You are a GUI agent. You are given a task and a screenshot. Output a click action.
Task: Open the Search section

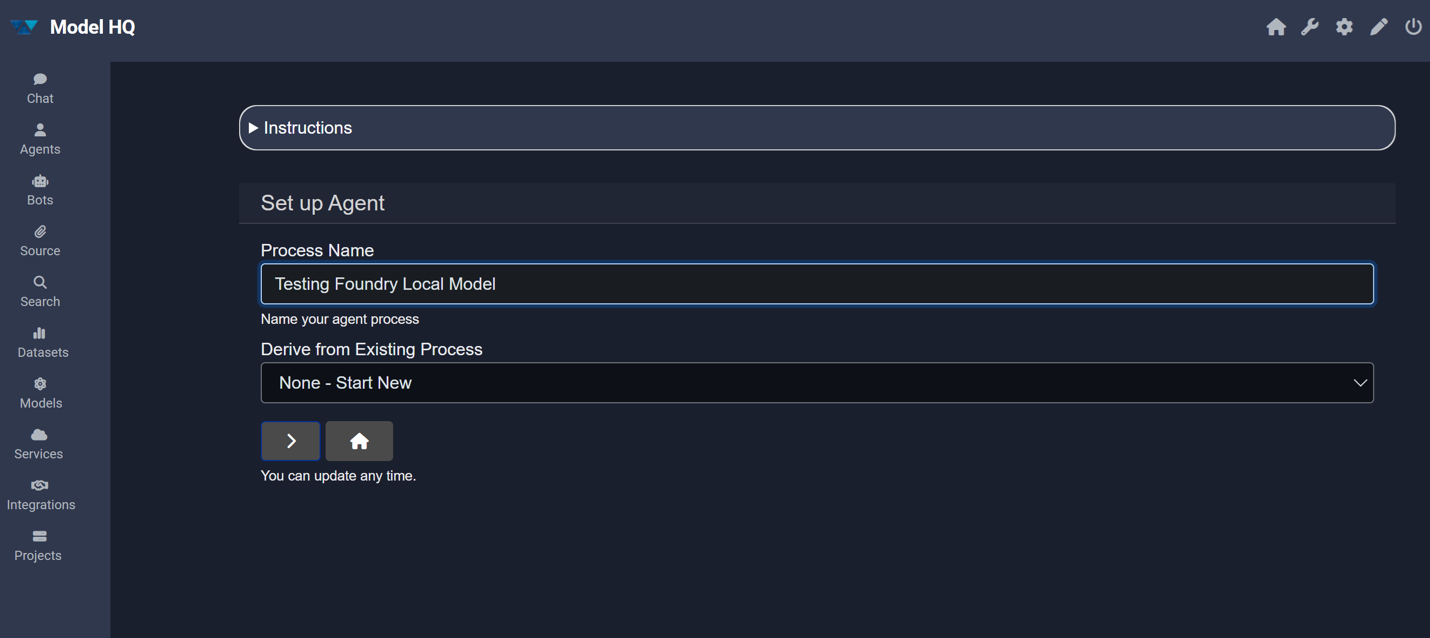coord(39,291)
